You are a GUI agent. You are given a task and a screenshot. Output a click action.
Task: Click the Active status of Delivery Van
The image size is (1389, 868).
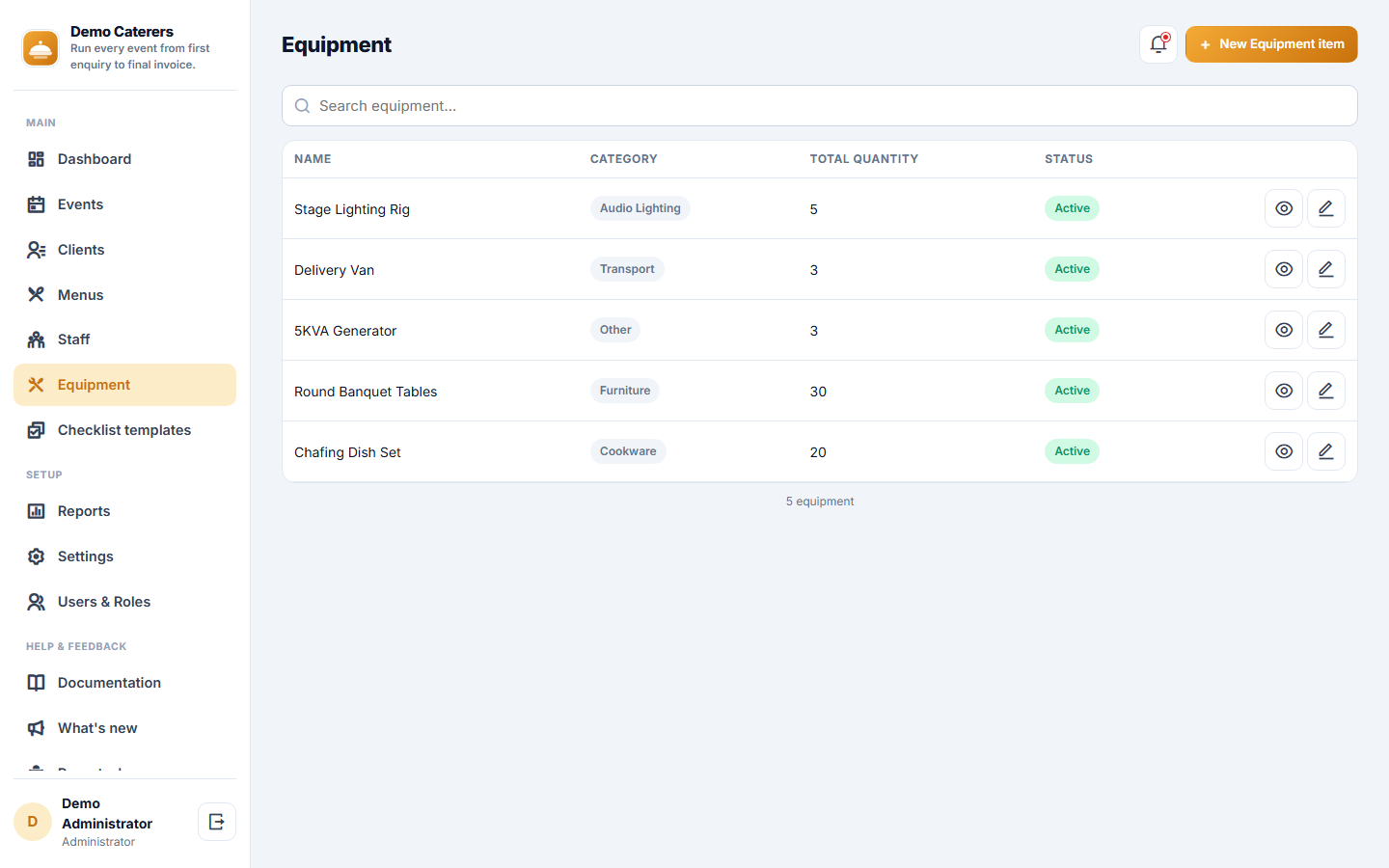[x=1072, y=269]
